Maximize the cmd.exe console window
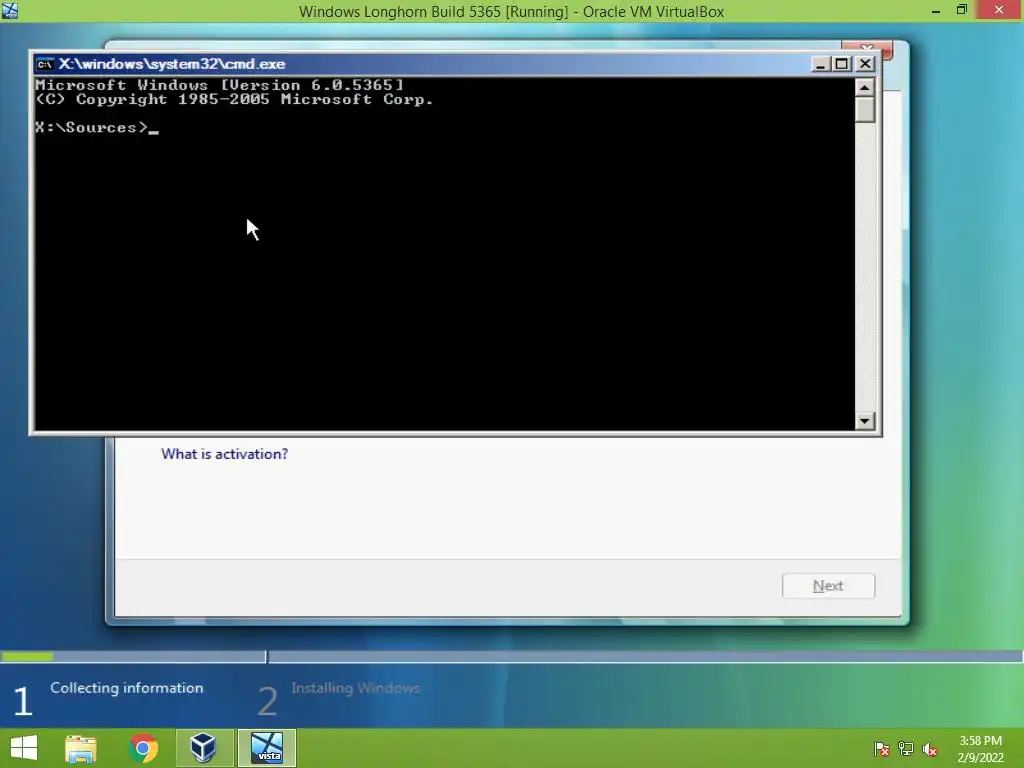 click(842, 64)
